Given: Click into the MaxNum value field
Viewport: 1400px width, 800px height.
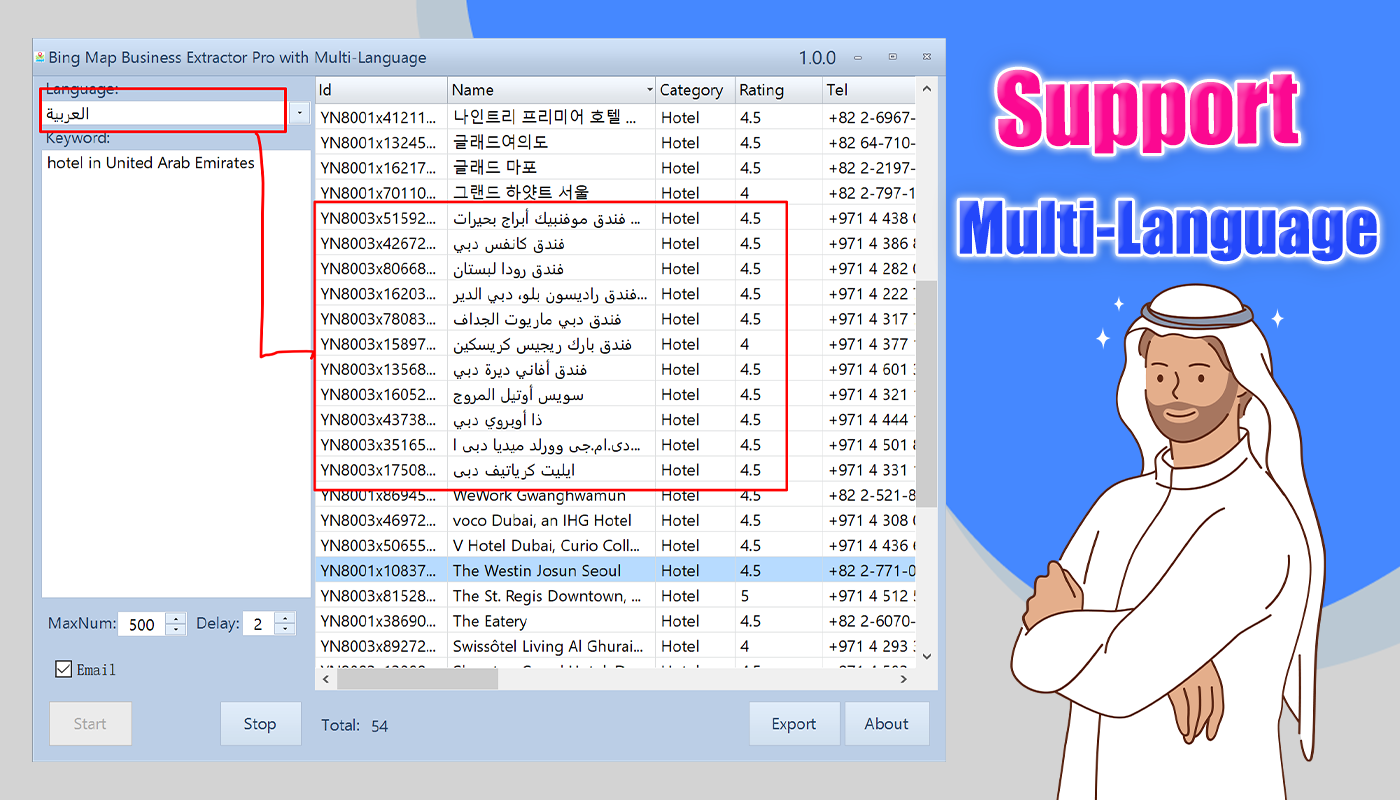Looking at the screenshot, I should [142, 624].
